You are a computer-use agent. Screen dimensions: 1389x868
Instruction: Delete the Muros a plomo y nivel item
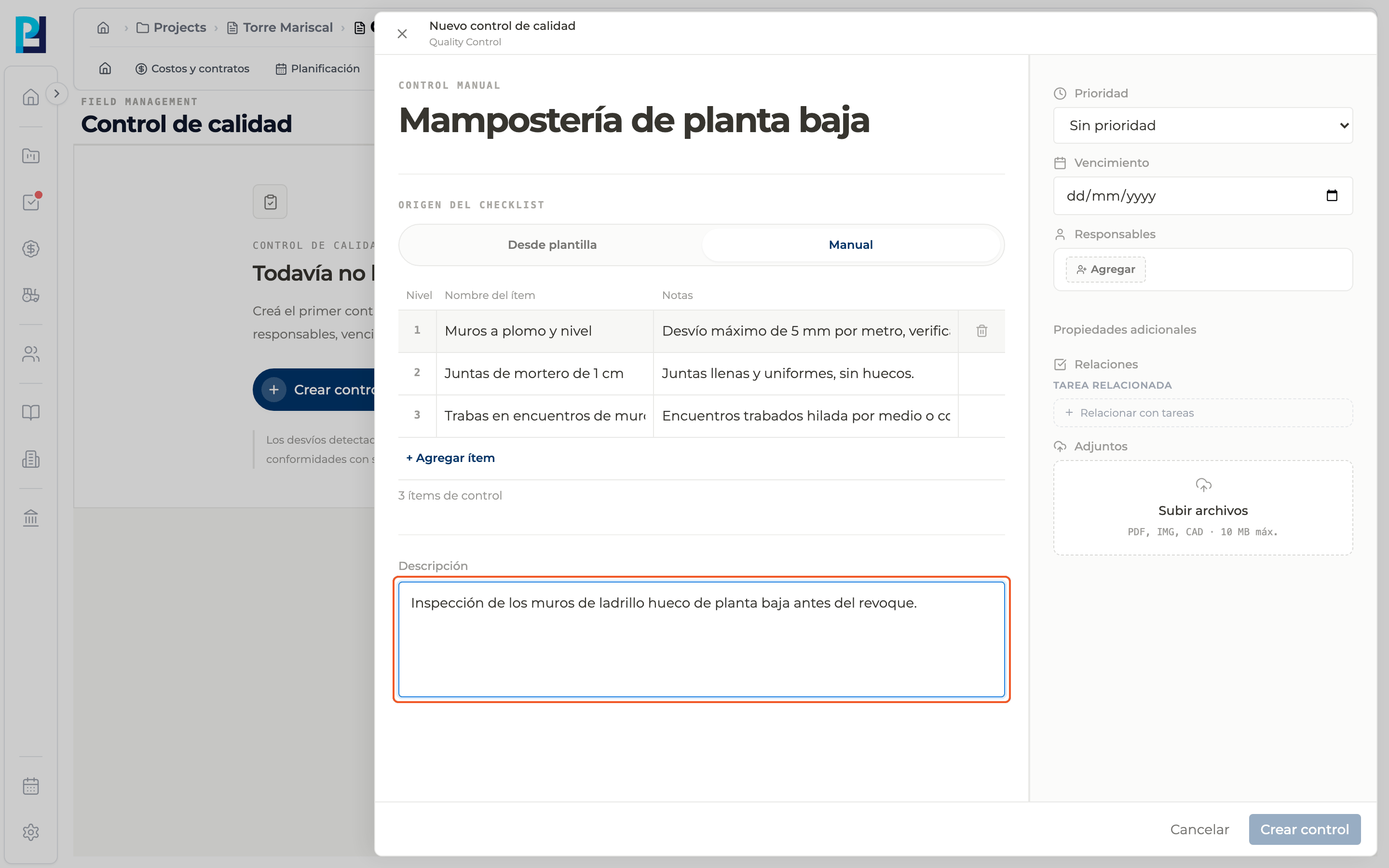pos(981,331)
